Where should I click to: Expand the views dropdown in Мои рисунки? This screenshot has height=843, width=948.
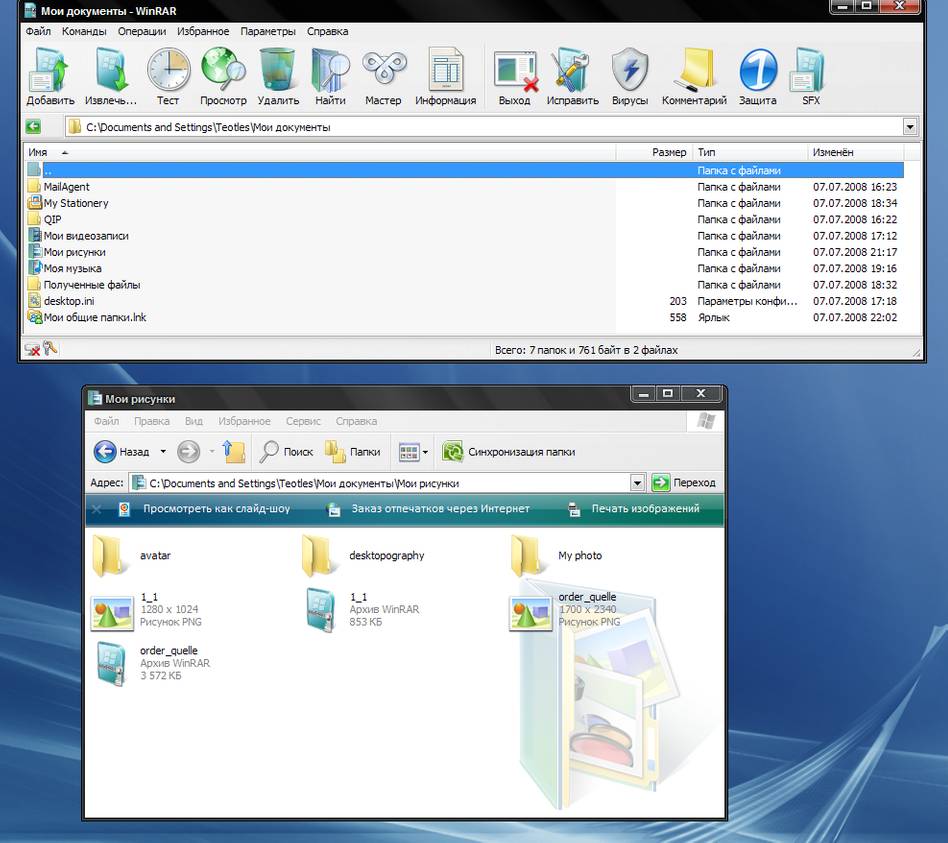425,451
